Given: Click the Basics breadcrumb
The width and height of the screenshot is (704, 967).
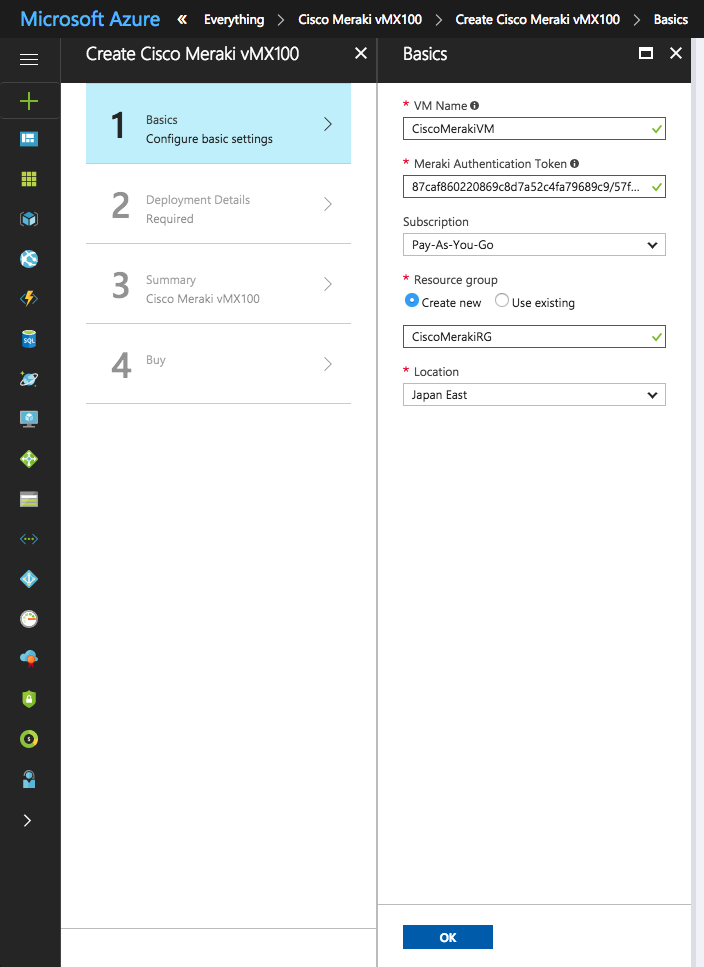Looking at the screenshot, I should (x=671, y=20).
